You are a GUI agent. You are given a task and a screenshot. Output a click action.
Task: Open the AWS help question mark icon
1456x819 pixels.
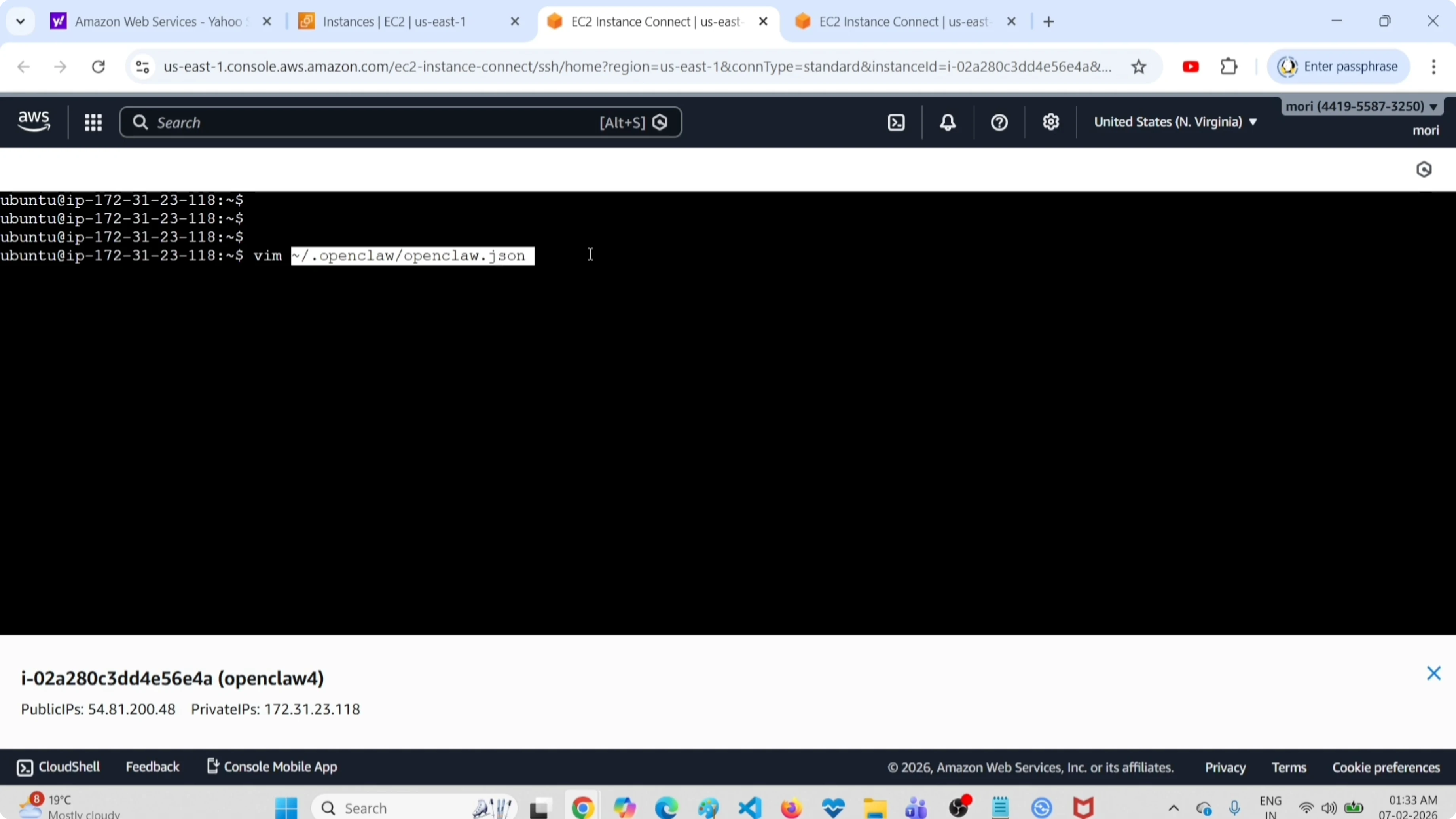[999, 123]
